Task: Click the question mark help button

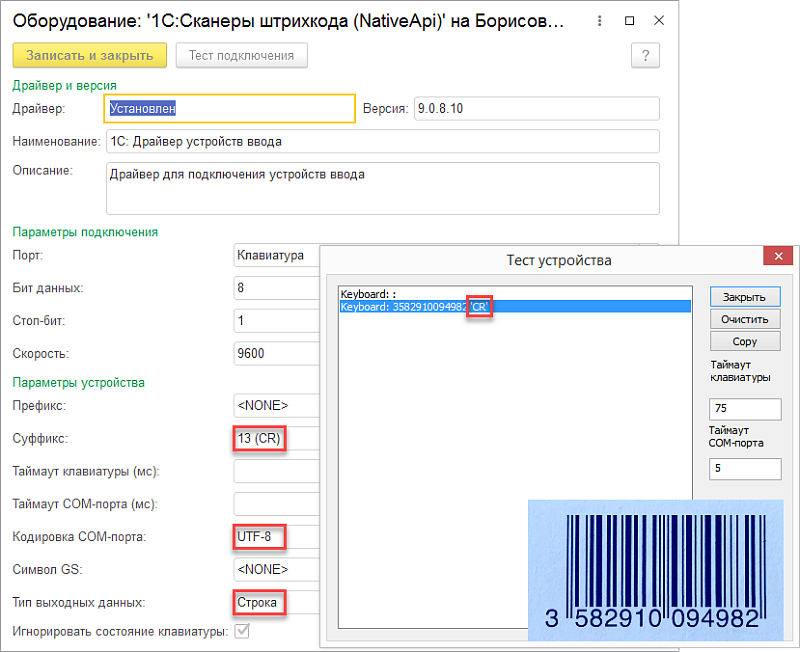Action: (646, 55)
